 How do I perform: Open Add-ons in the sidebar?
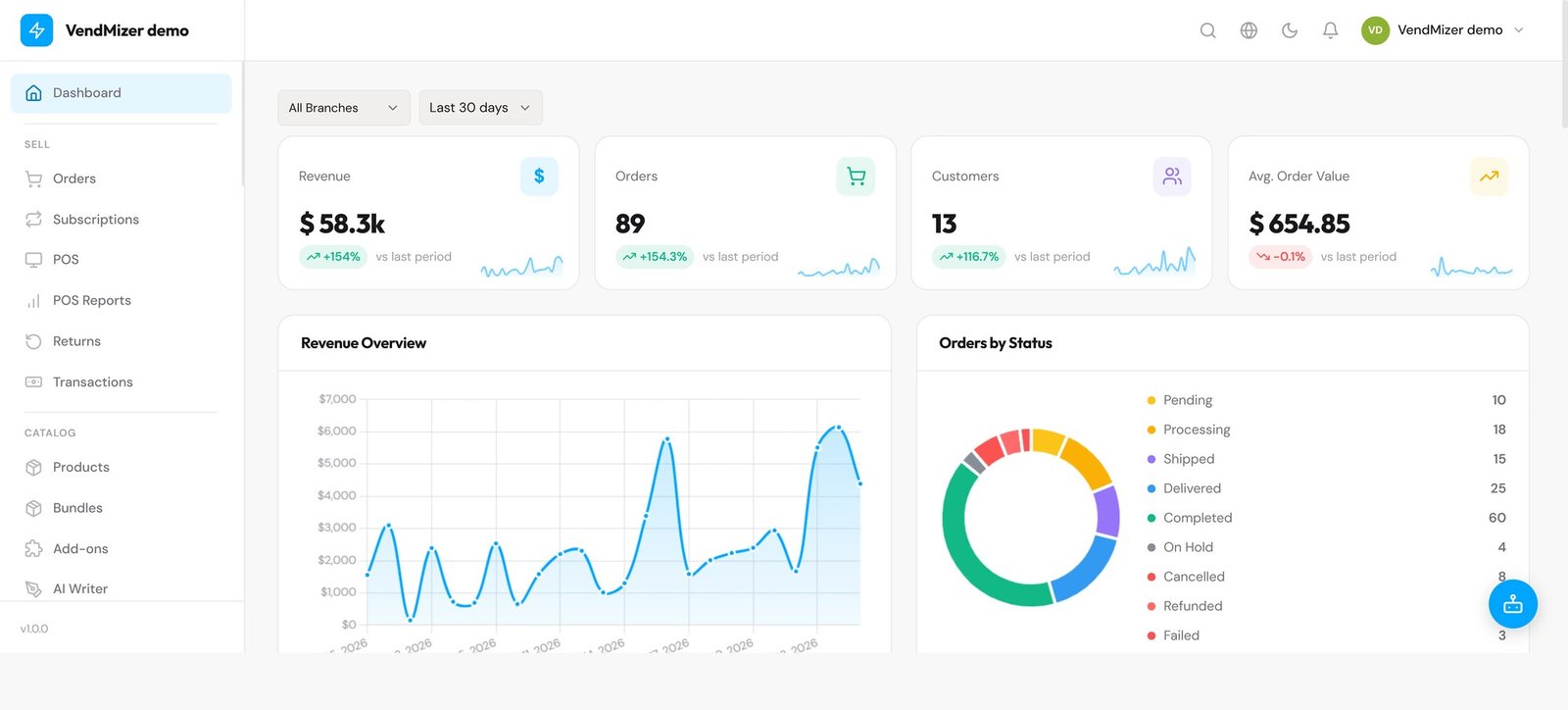click(122, 549)
